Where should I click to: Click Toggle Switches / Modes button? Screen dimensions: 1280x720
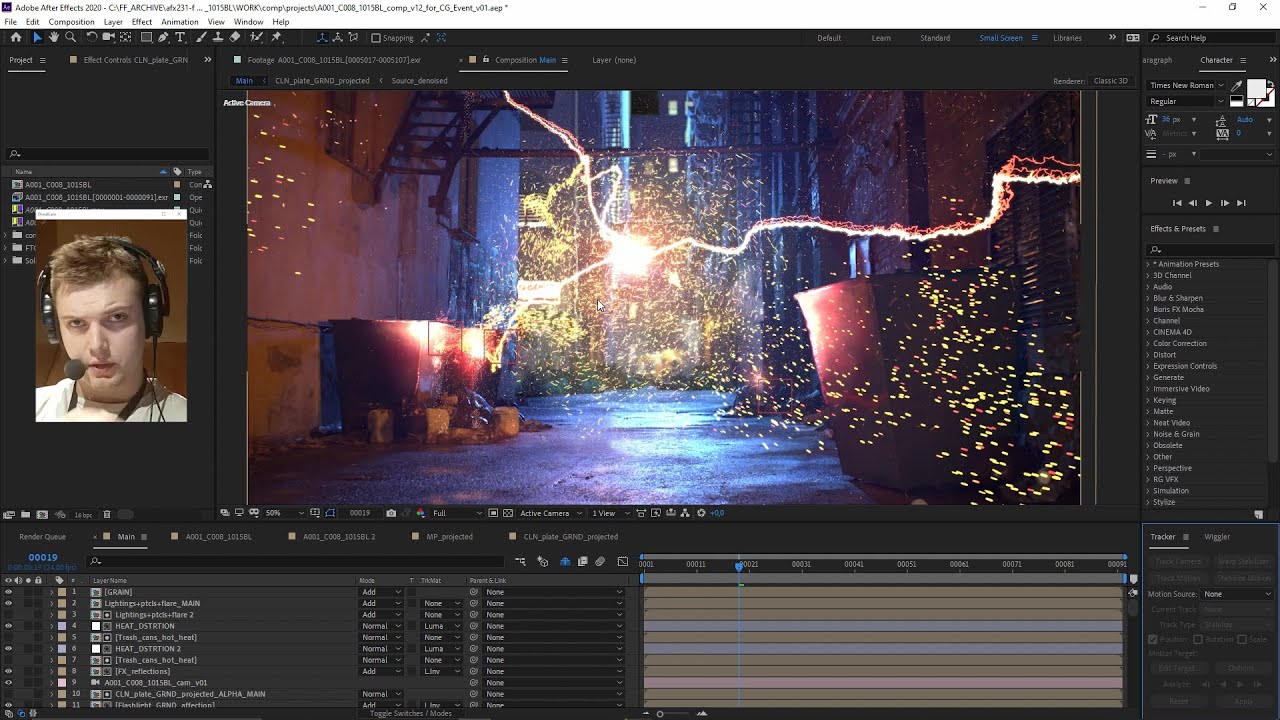pyautogui.click(x=410, y=713)
